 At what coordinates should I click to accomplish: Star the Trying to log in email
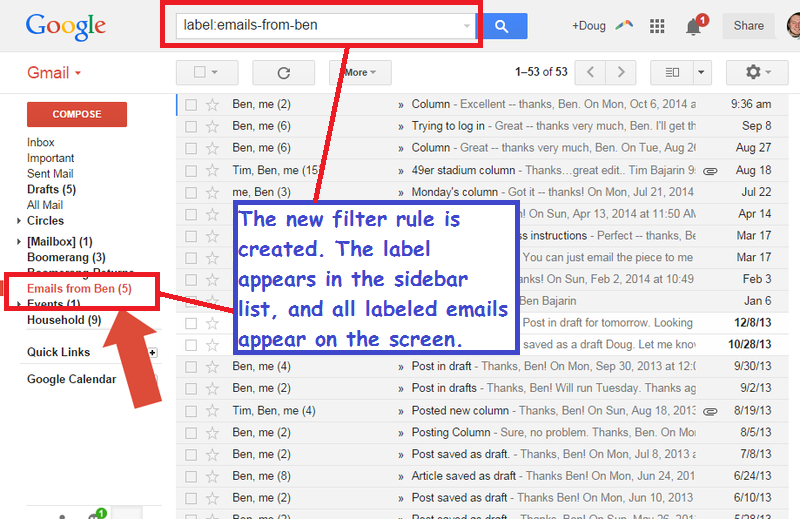tap(212, 127)
